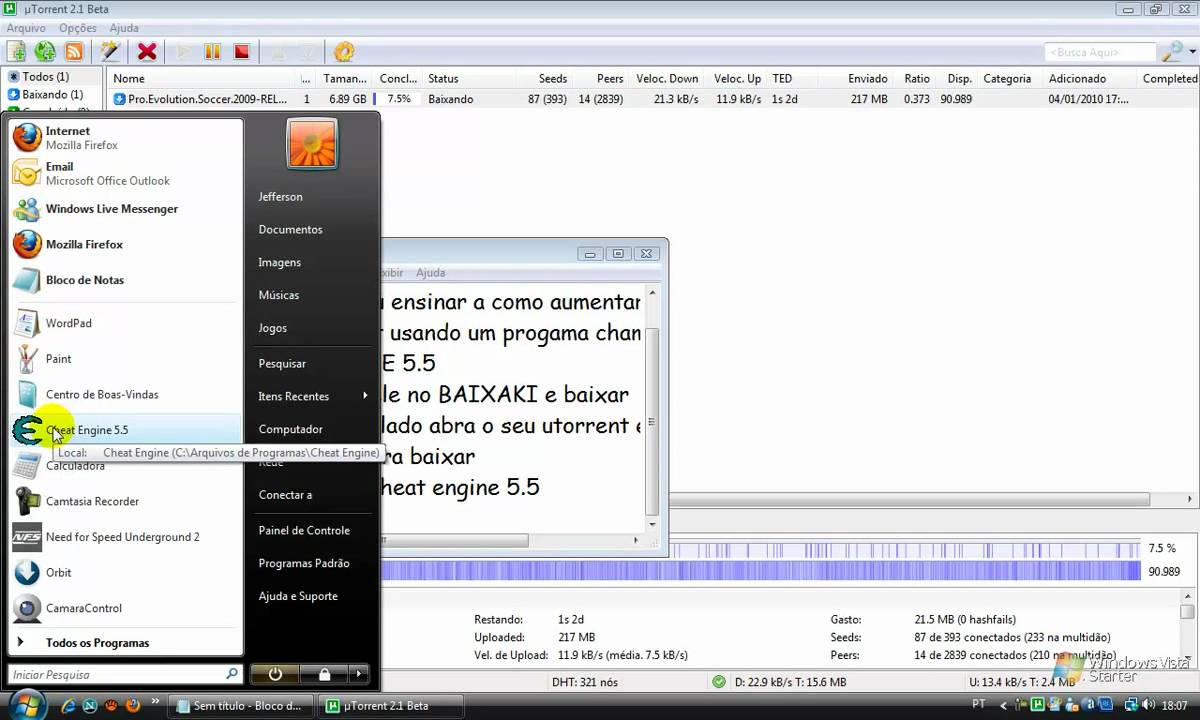
Task: Launch Cheat Engine 5.5
Action: [125, 430]
